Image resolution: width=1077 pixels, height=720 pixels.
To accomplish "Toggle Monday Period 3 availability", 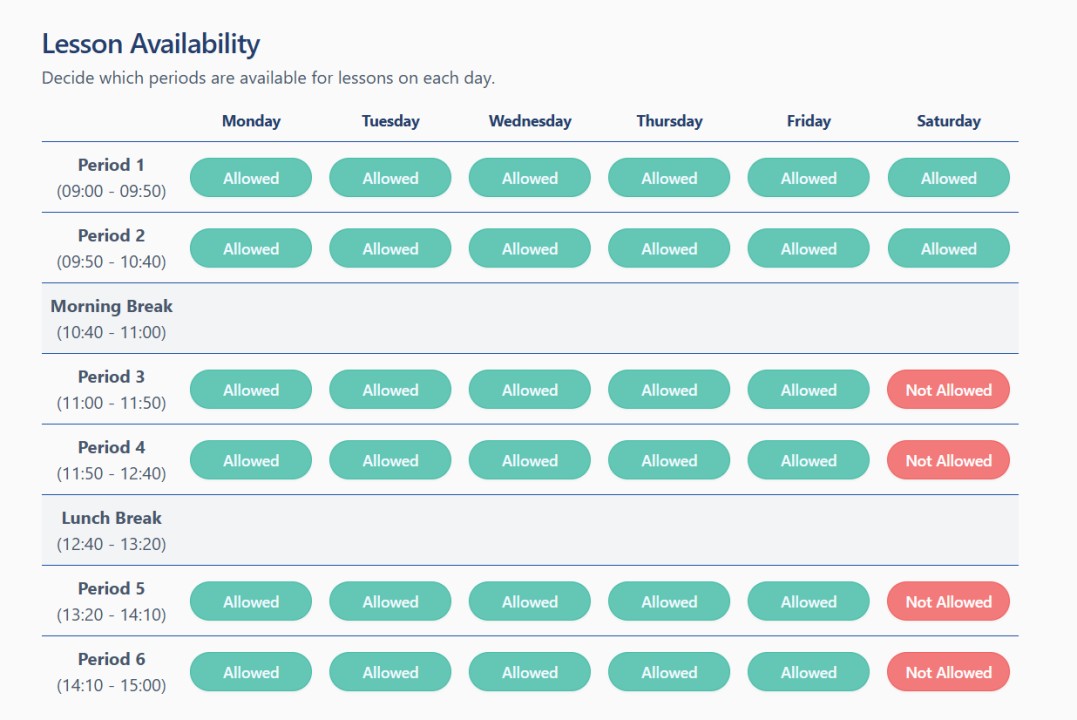I will click(x=250, y=389).
